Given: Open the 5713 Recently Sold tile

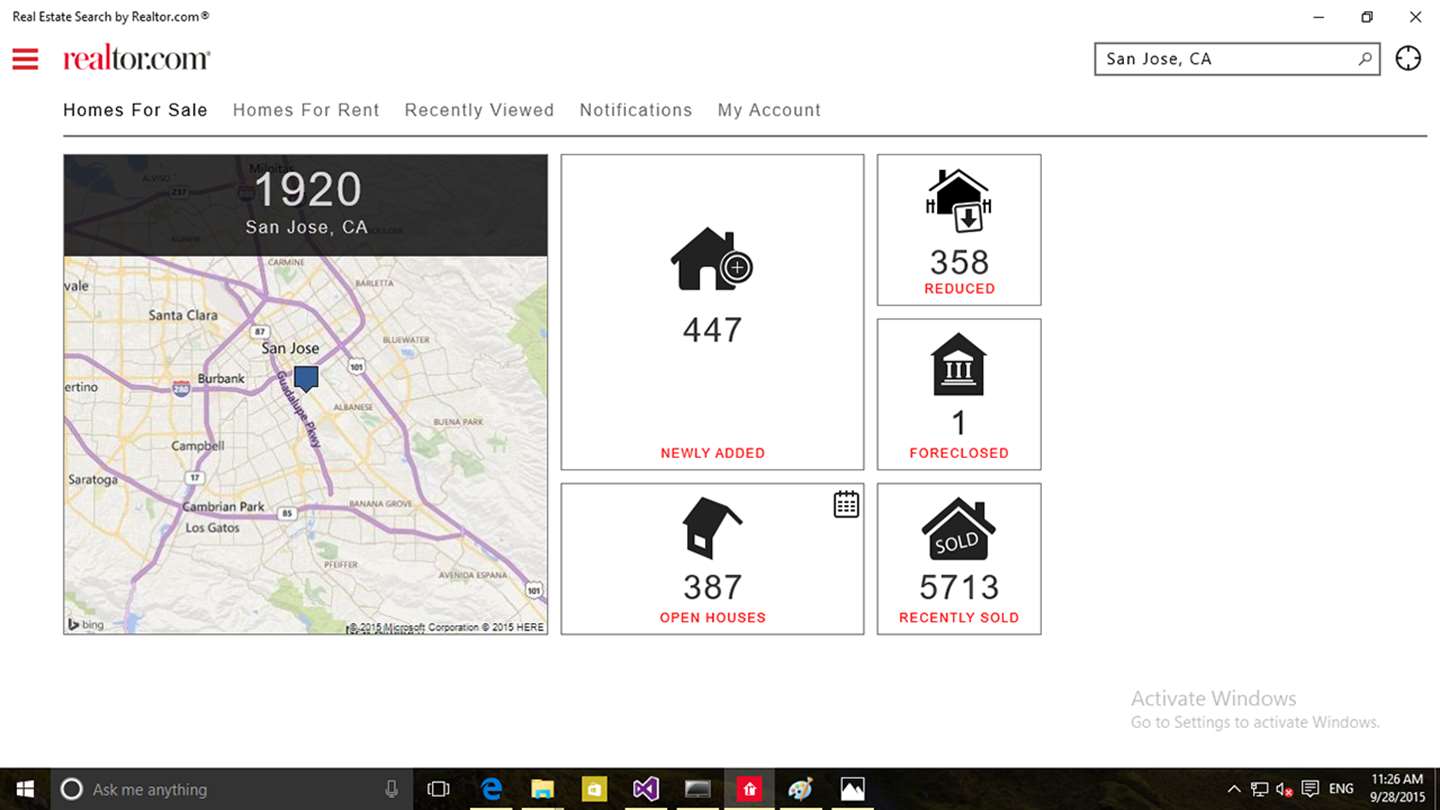Looking at the screenshot, I should (959, 559).
